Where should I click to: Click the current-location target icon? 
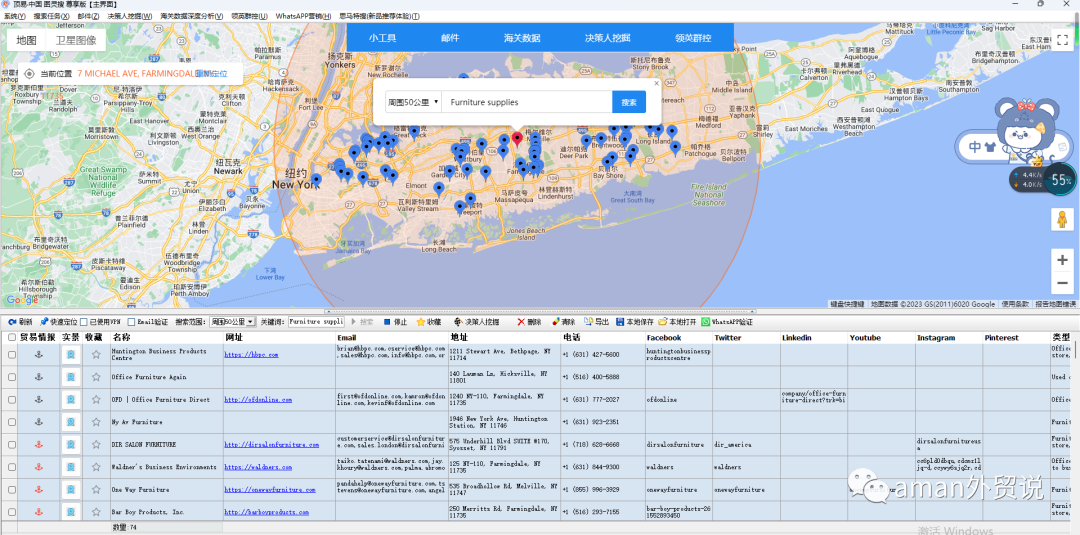pyautogui.click(x=30, y=74)
